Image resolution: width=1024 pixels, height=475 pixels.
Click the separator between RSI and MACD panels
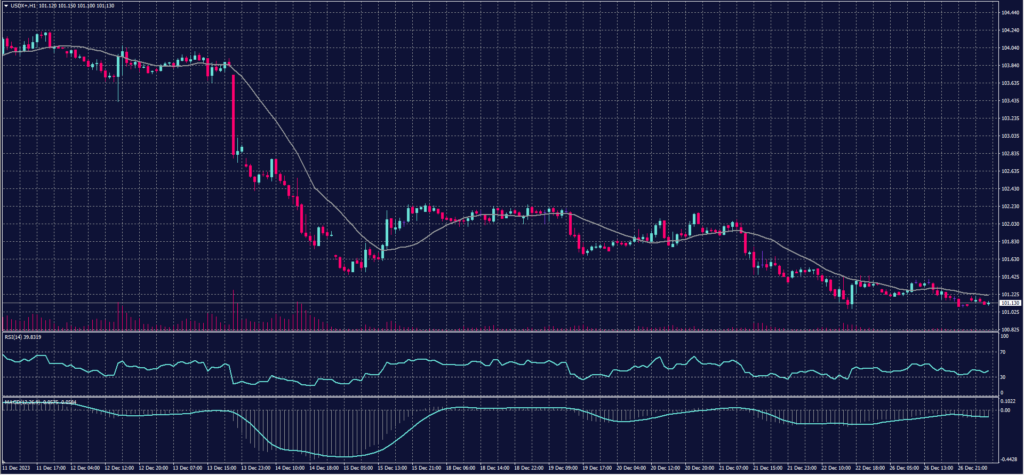[x=500, y=397]
